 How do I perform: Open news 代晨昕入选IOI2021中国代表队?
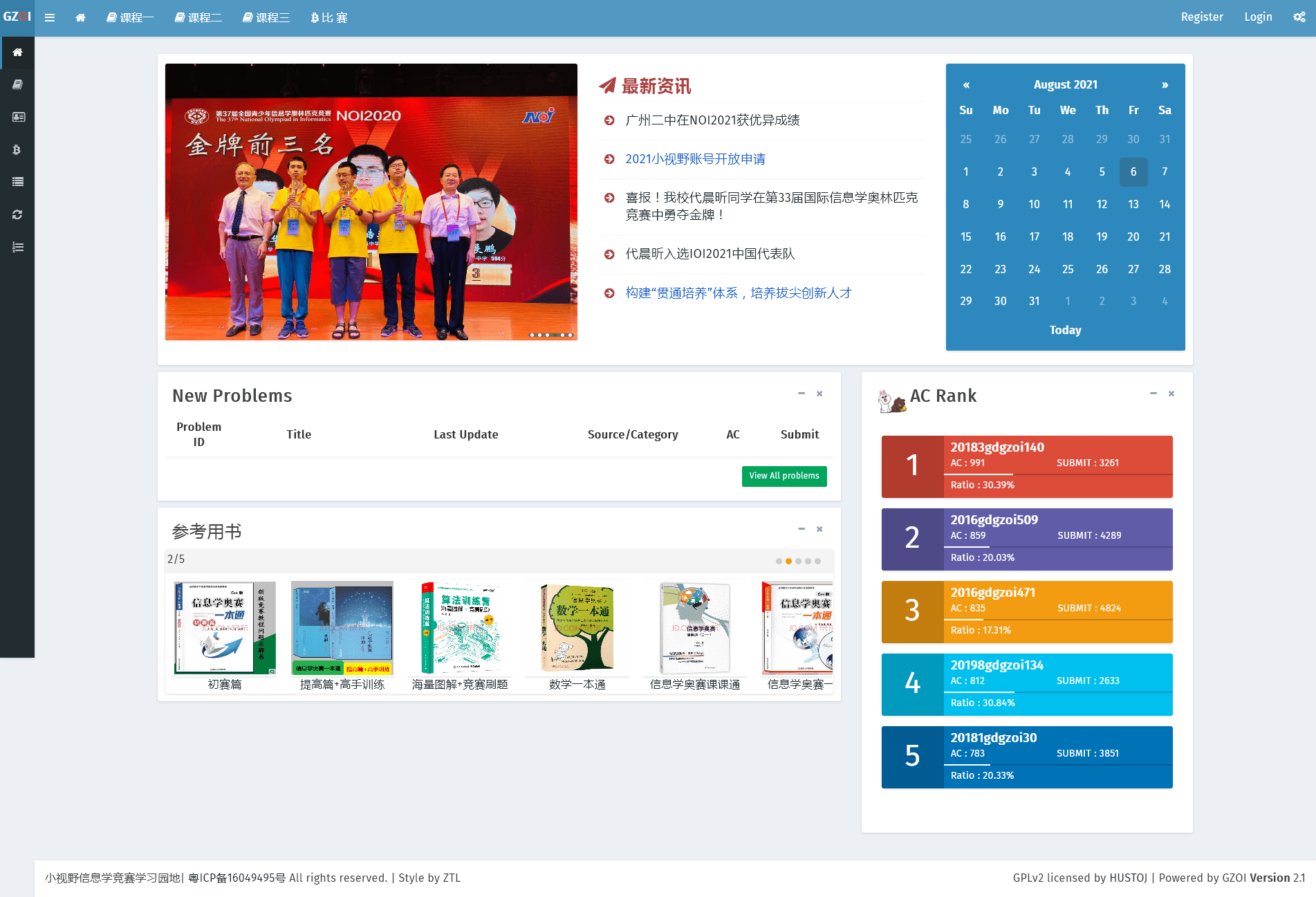point(710,254)
